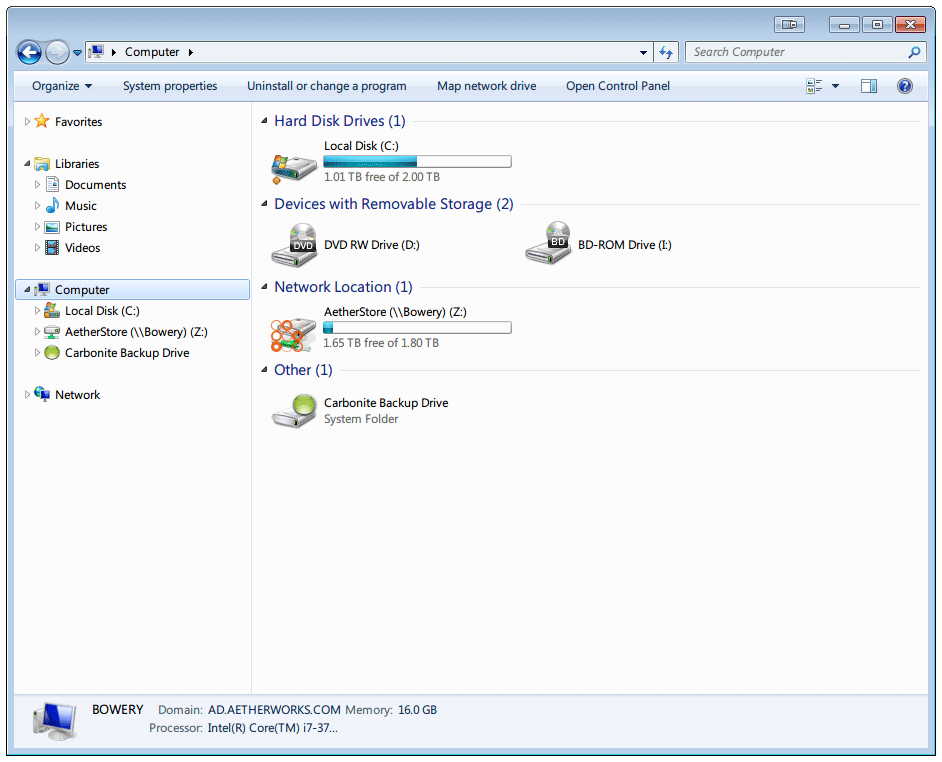Open the address bar history dropdown
This screenshot has width=942, height=762.
[643, 52]
